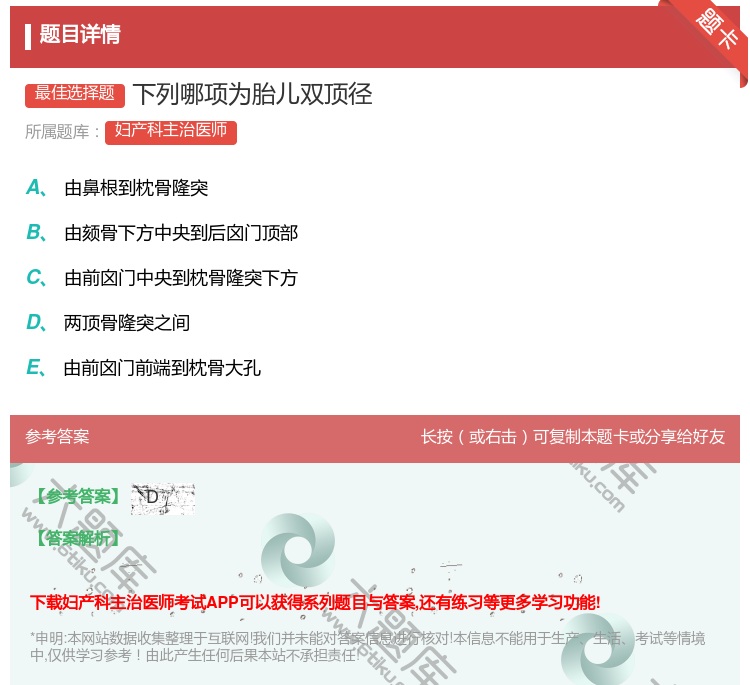Viewport: 750px width, 685px height.
Task: Click the 题卡 corner ribbon
Action: click(x=716, y=32)
